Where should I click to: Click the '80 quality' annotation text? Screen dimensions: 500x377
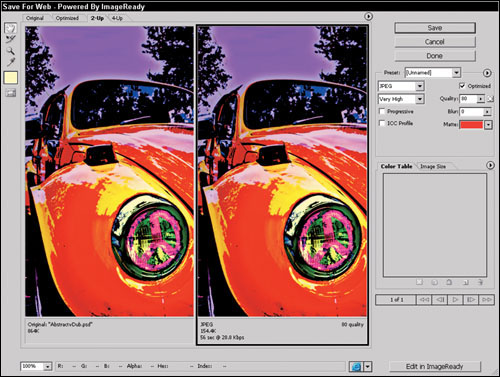click(x=352, y=324)
